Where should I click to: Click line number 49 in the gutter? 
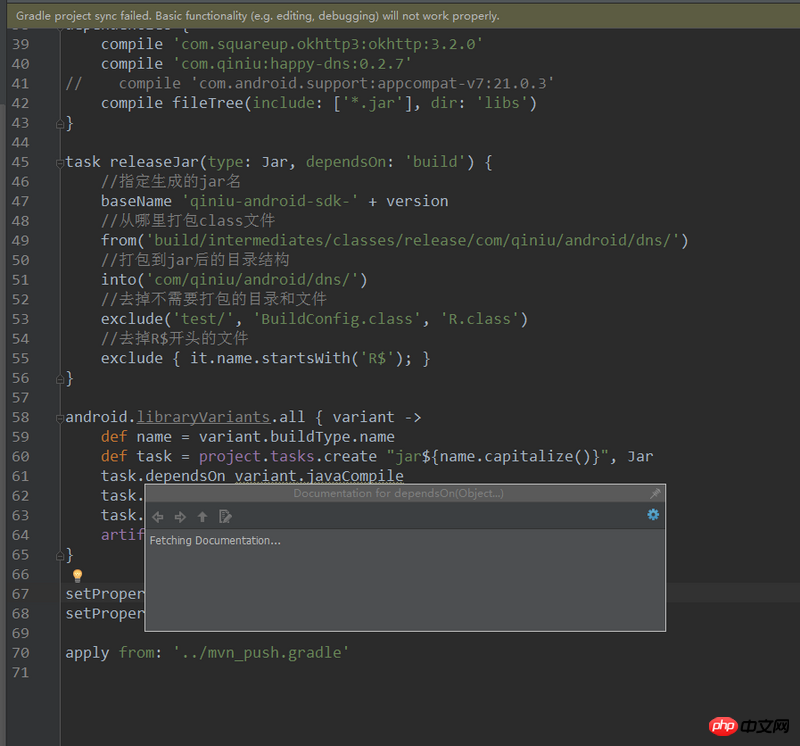tap(21, 240)
